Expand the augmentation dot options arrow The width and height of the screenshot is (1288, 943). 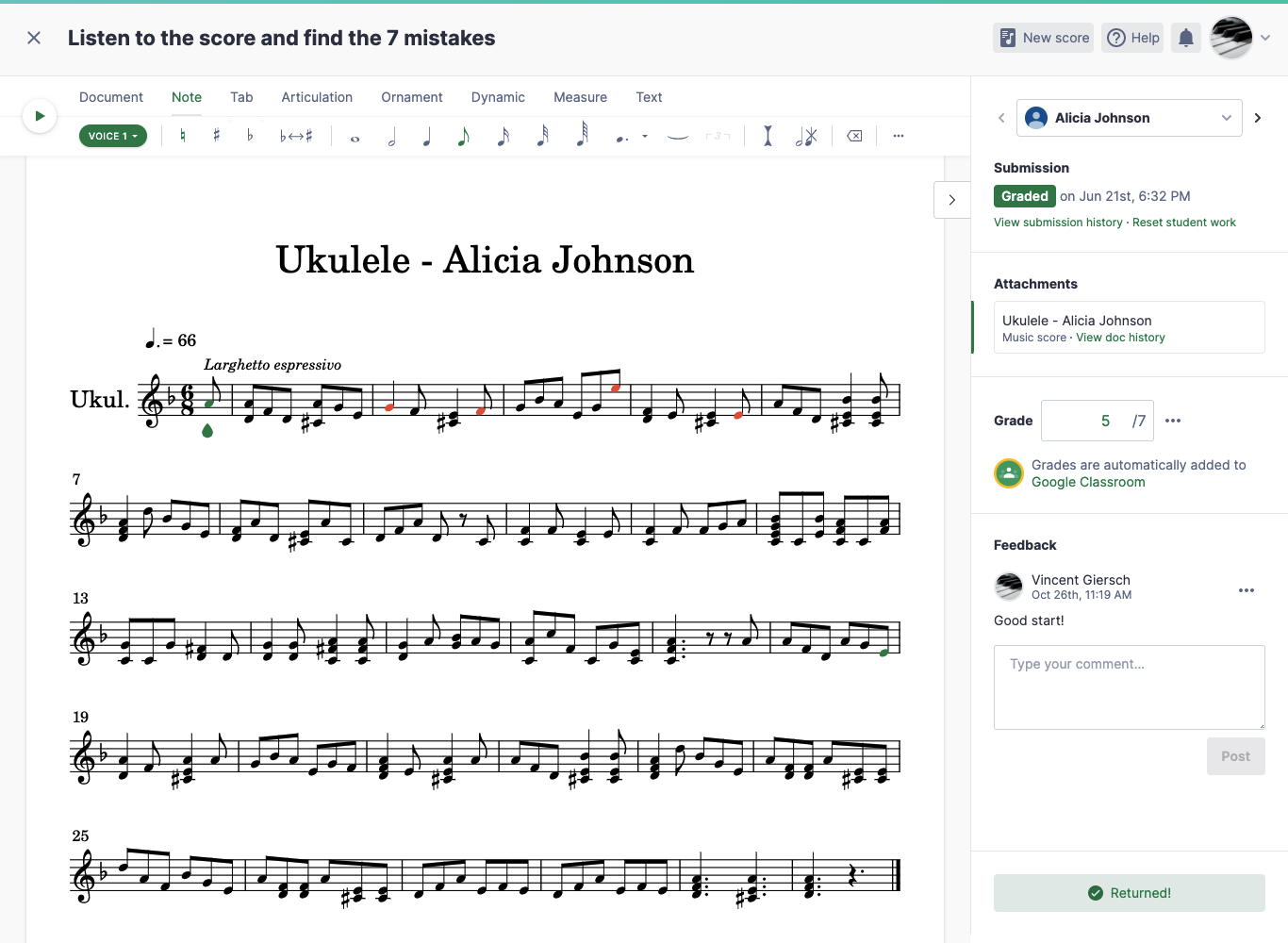point(645,136)
